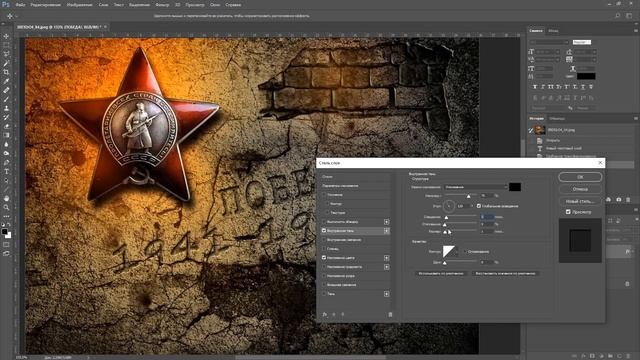This screenshot has height=360, width=640.
Task: Select the Hand tool
Action: pyautogui.click(x=6, y=198)
